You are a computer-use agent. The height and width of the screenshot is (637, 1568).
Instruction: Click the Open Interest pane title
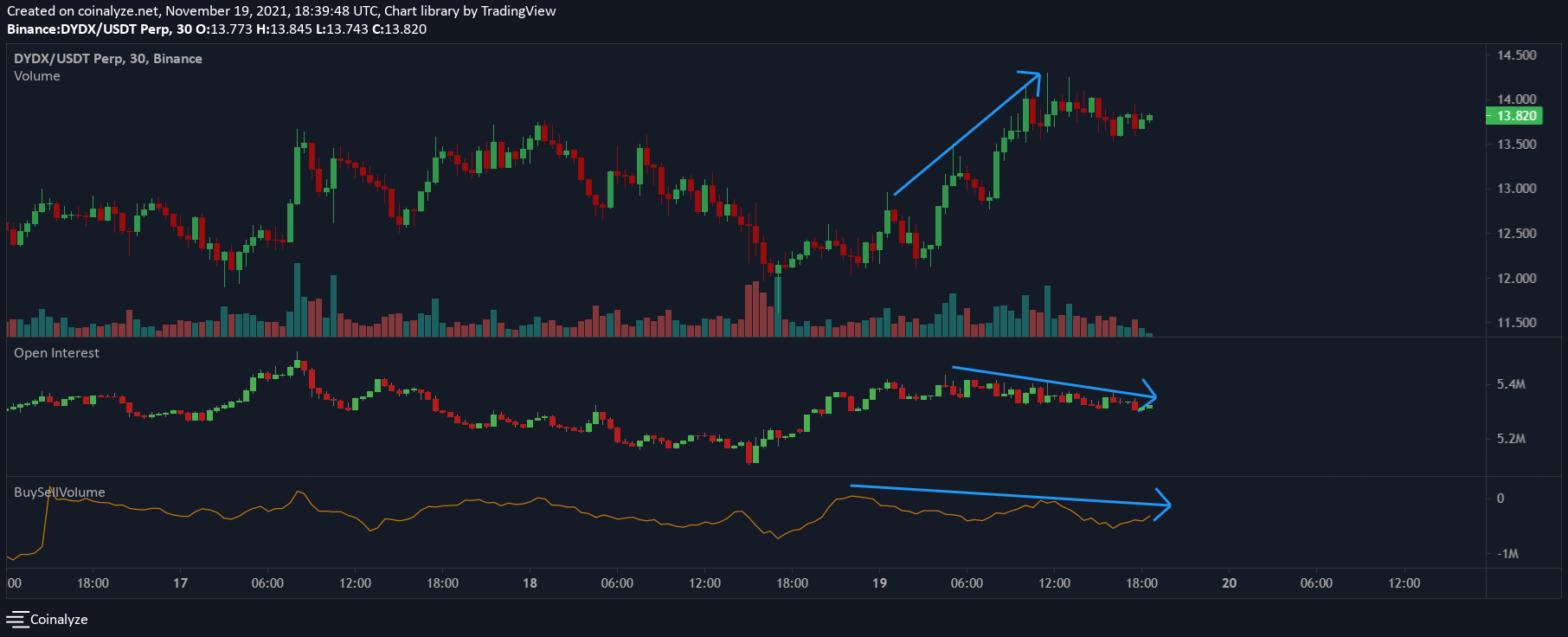(56, 353)
